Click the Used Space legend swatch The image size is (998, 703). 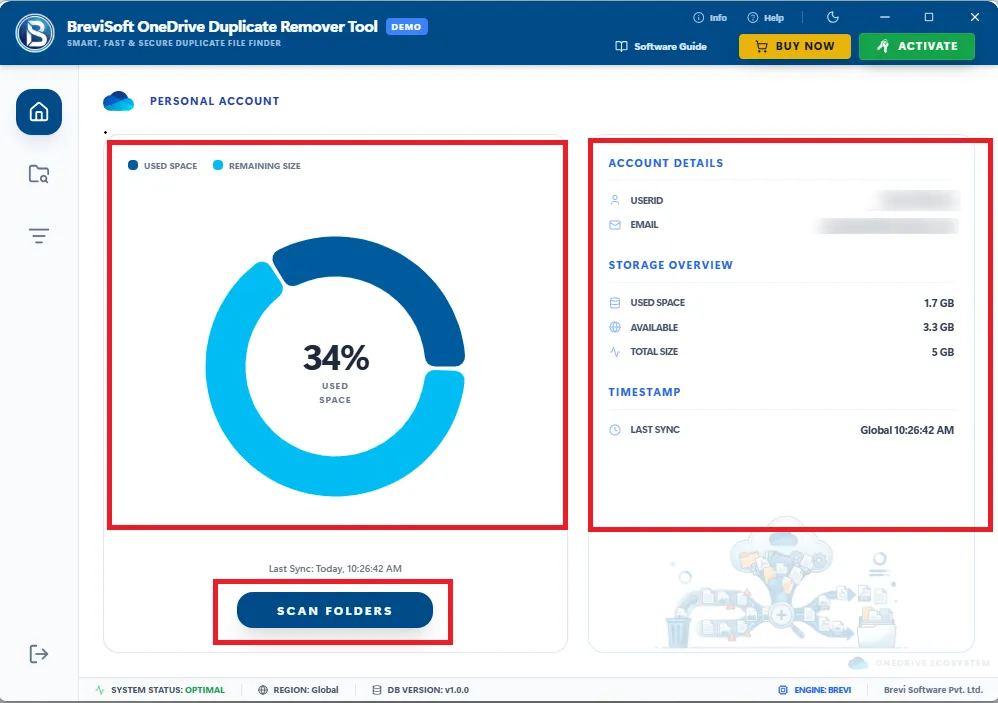(133, 165)
